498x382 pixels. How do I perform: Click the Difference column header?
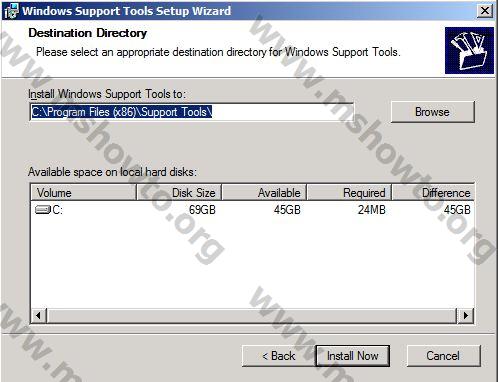[433, 193]
